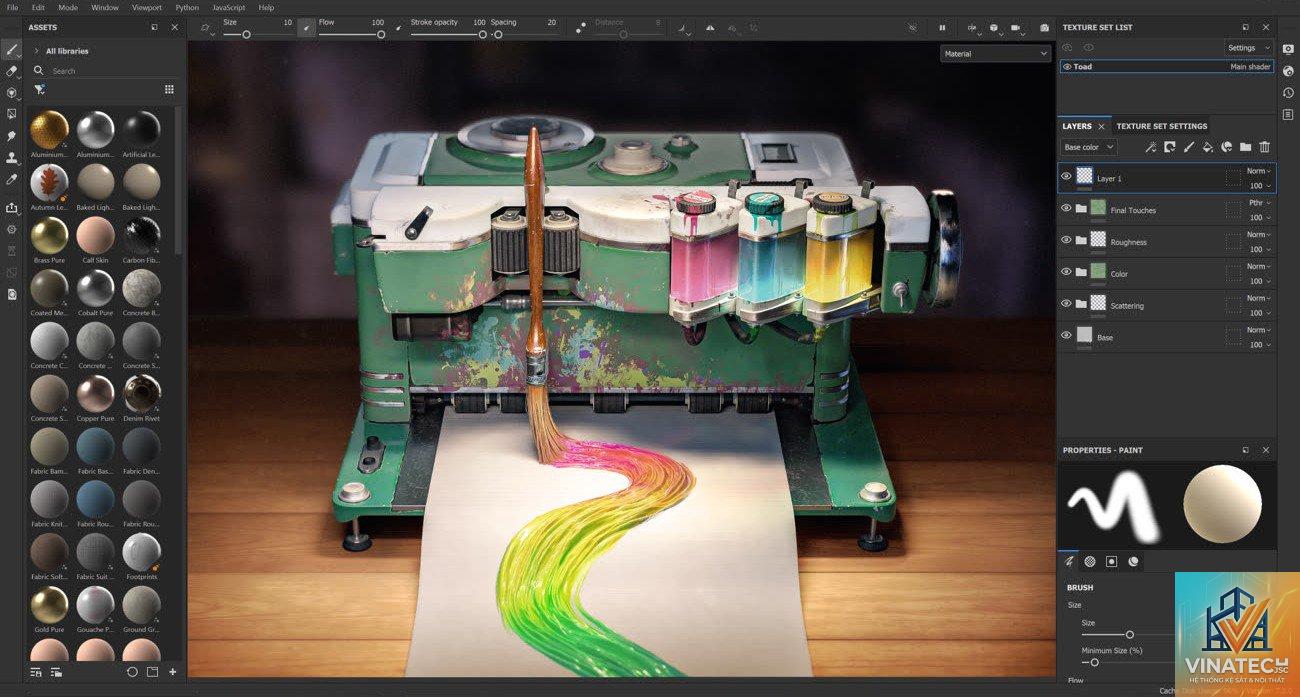Select the Paint brush tool in left toolbar
The image size is (1300, 697).
click(12, 49)
